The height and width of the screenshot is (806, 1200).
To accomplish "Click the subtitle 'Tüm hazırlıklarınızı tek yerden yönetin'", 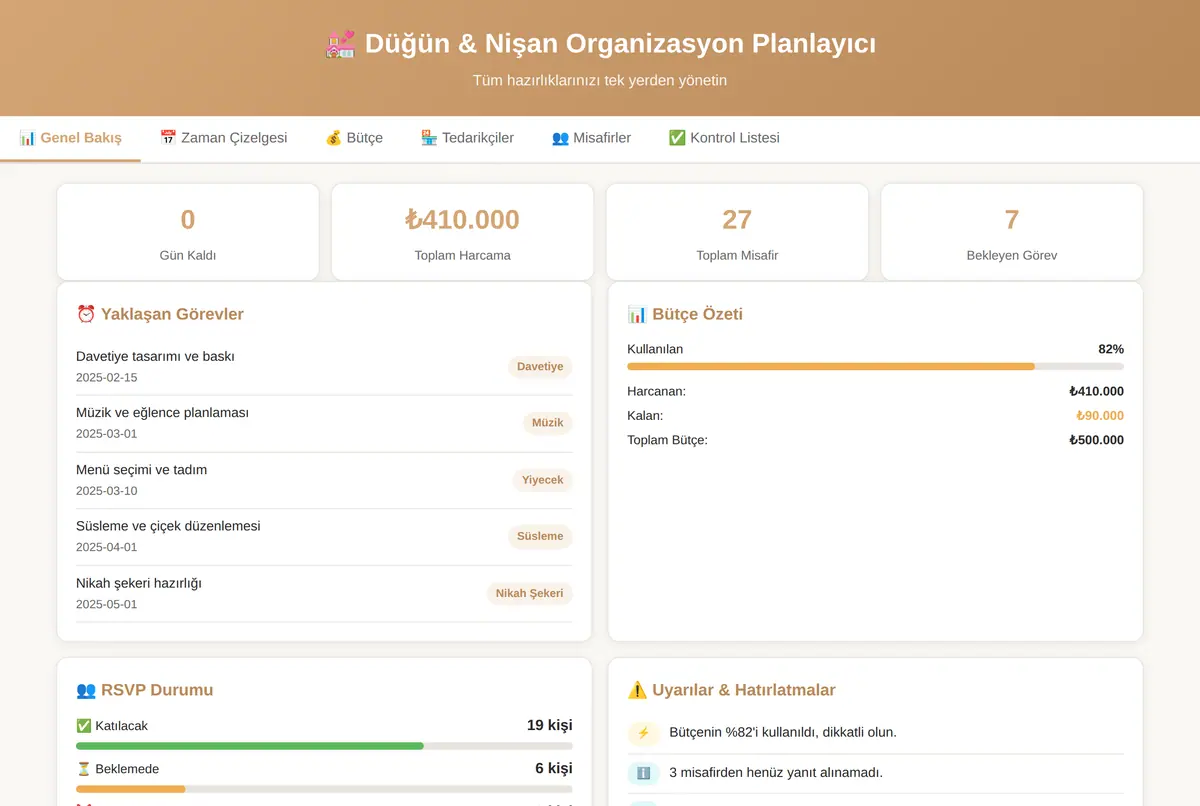I will pos(600,80).
